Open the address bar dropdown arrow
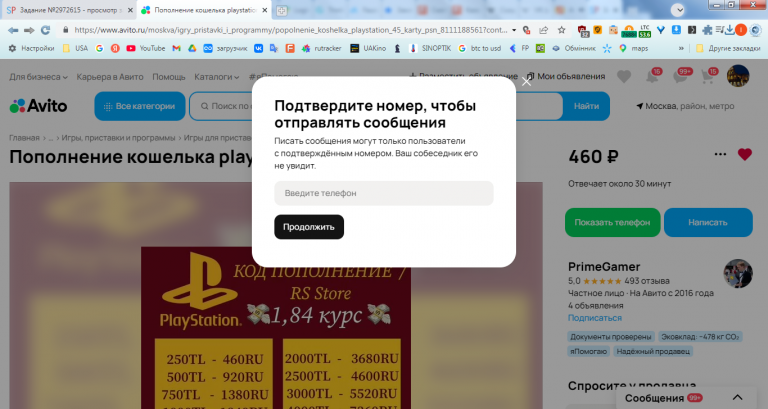Viewport: 768px width, 409px height. coord(514,30)
